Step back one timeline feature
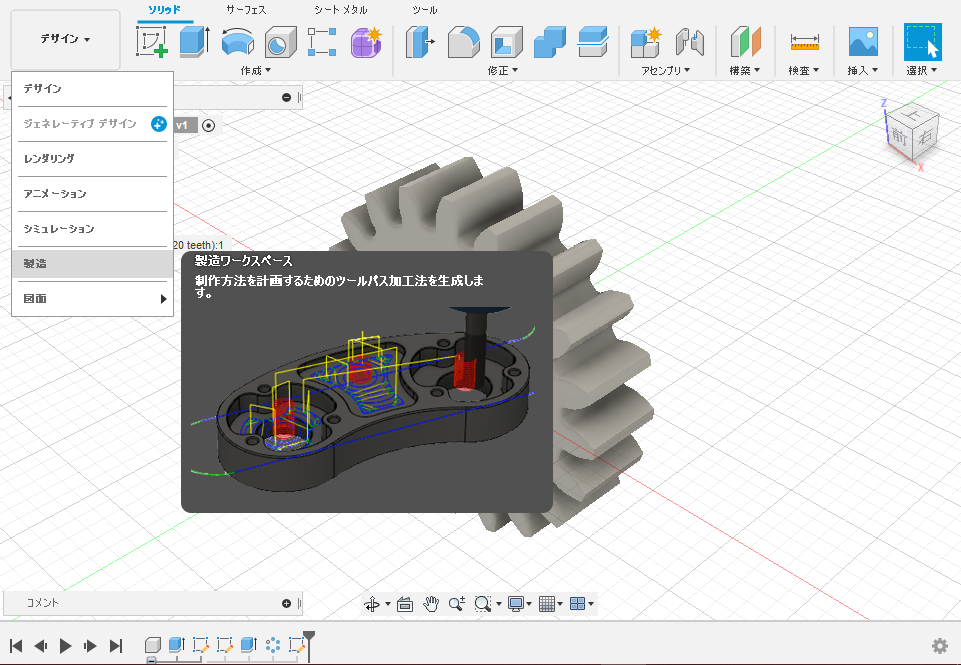The height and width of the screenshot is (665, 961). [x=41, y=645]
